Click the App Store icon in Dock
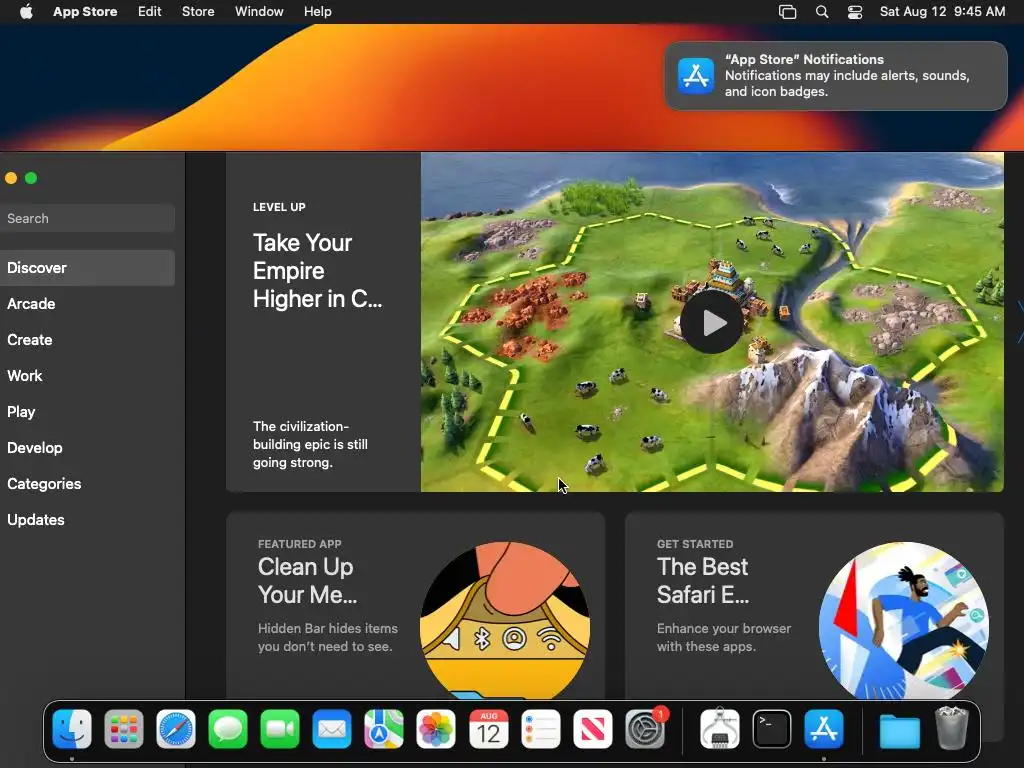The width and height of the screenshot is (1024, 768). 824,729
